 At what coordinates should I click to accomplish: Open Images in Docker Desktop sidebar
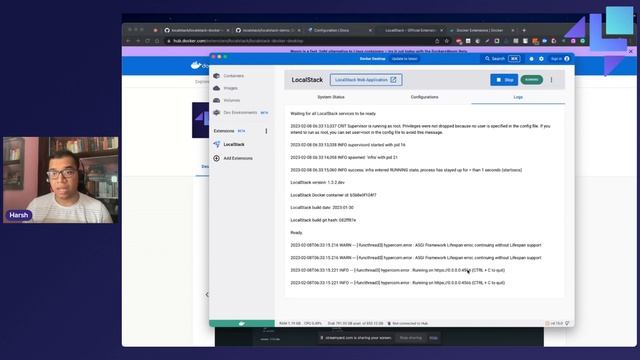[230, 88]
